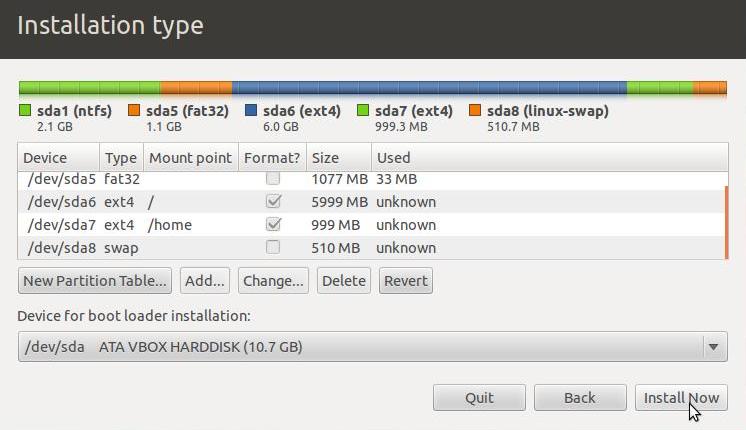Click the blue sda6 (ext4) legend swatch

[x=251, y=110]
